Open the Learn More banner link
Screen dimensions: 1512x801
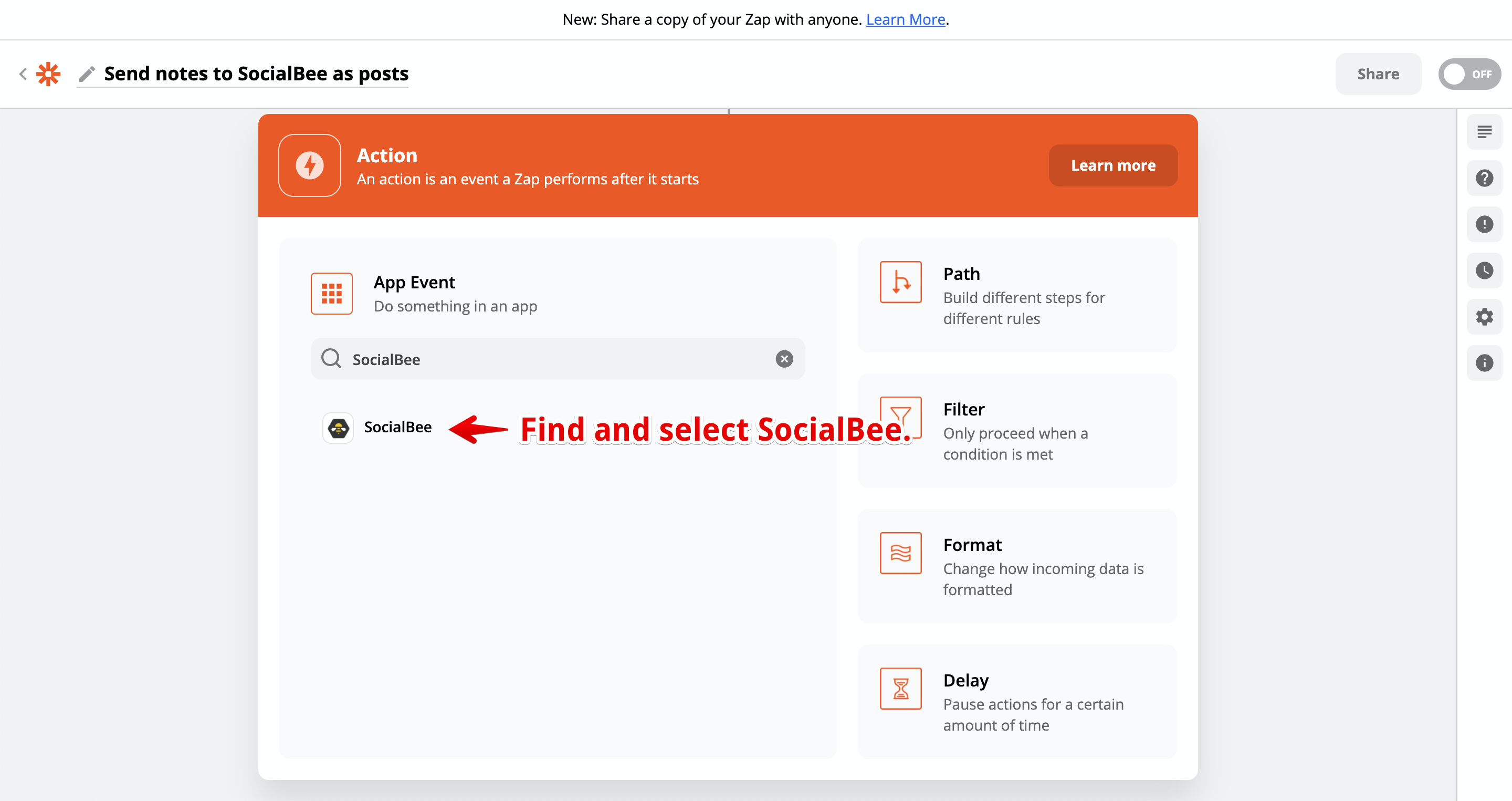[905, 19]
